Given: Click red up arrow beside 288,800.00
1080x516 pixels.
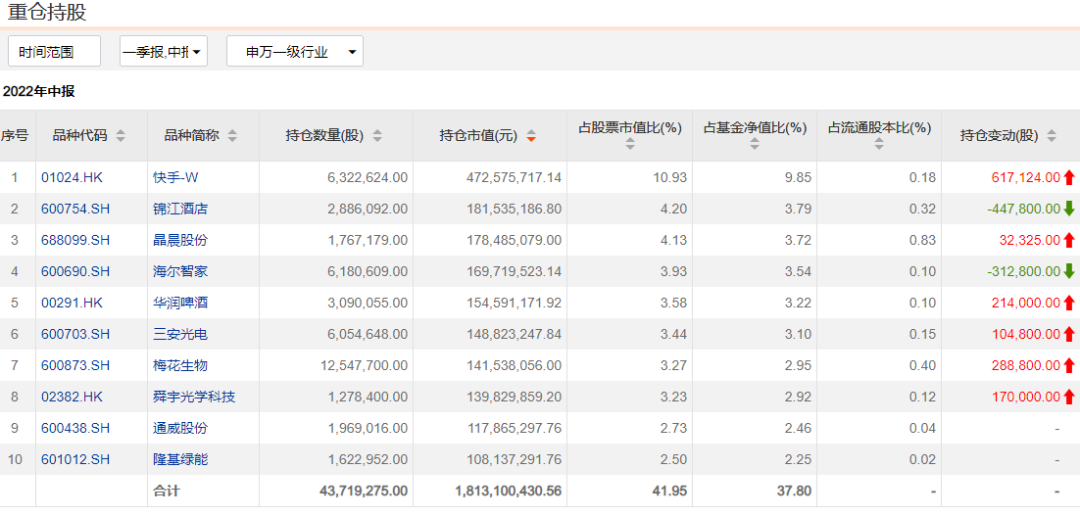Looking at the screenshot, I should 1069,366.
